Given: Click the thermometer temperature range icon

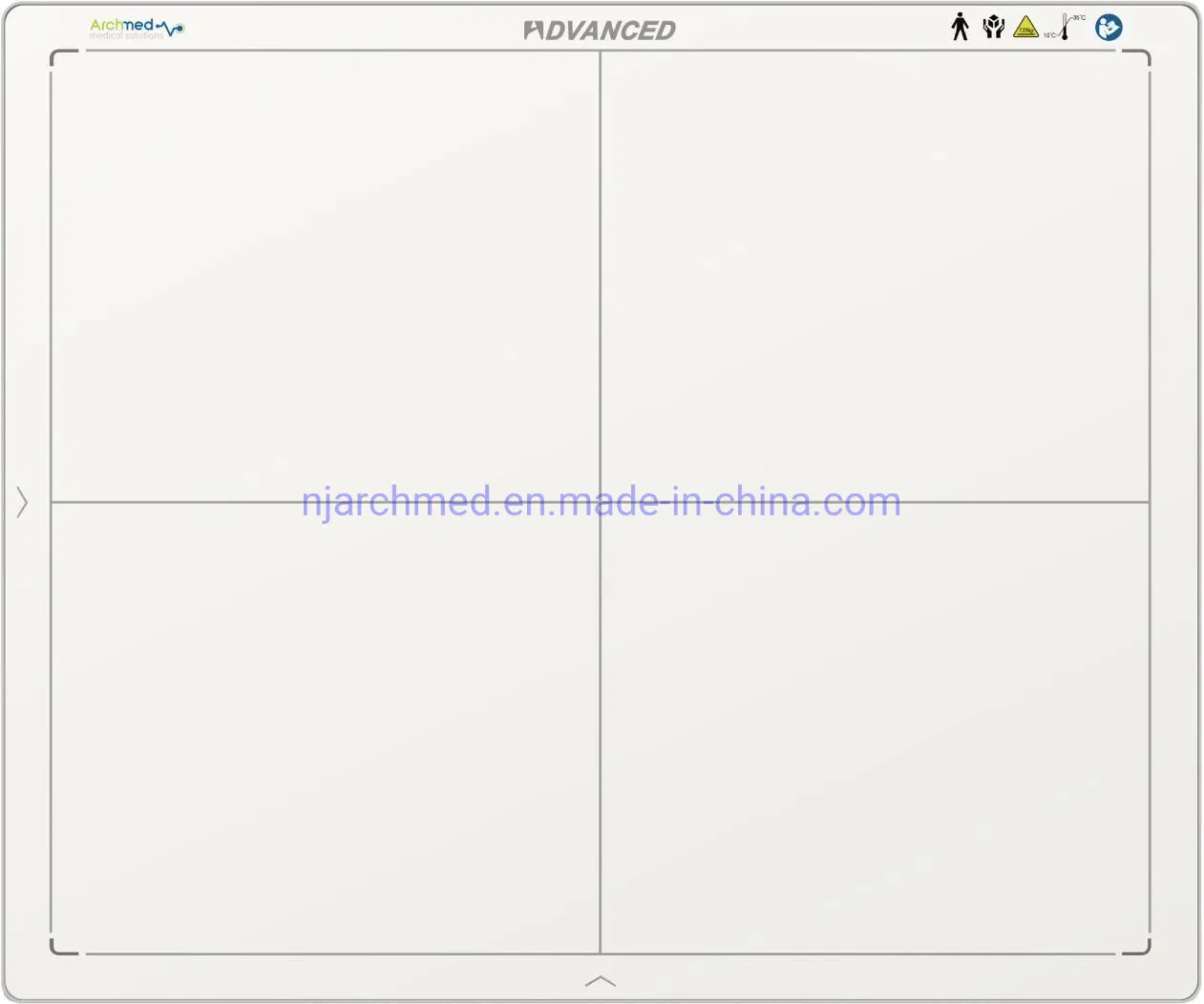Looking at the screenshot, I should 1065,27.
